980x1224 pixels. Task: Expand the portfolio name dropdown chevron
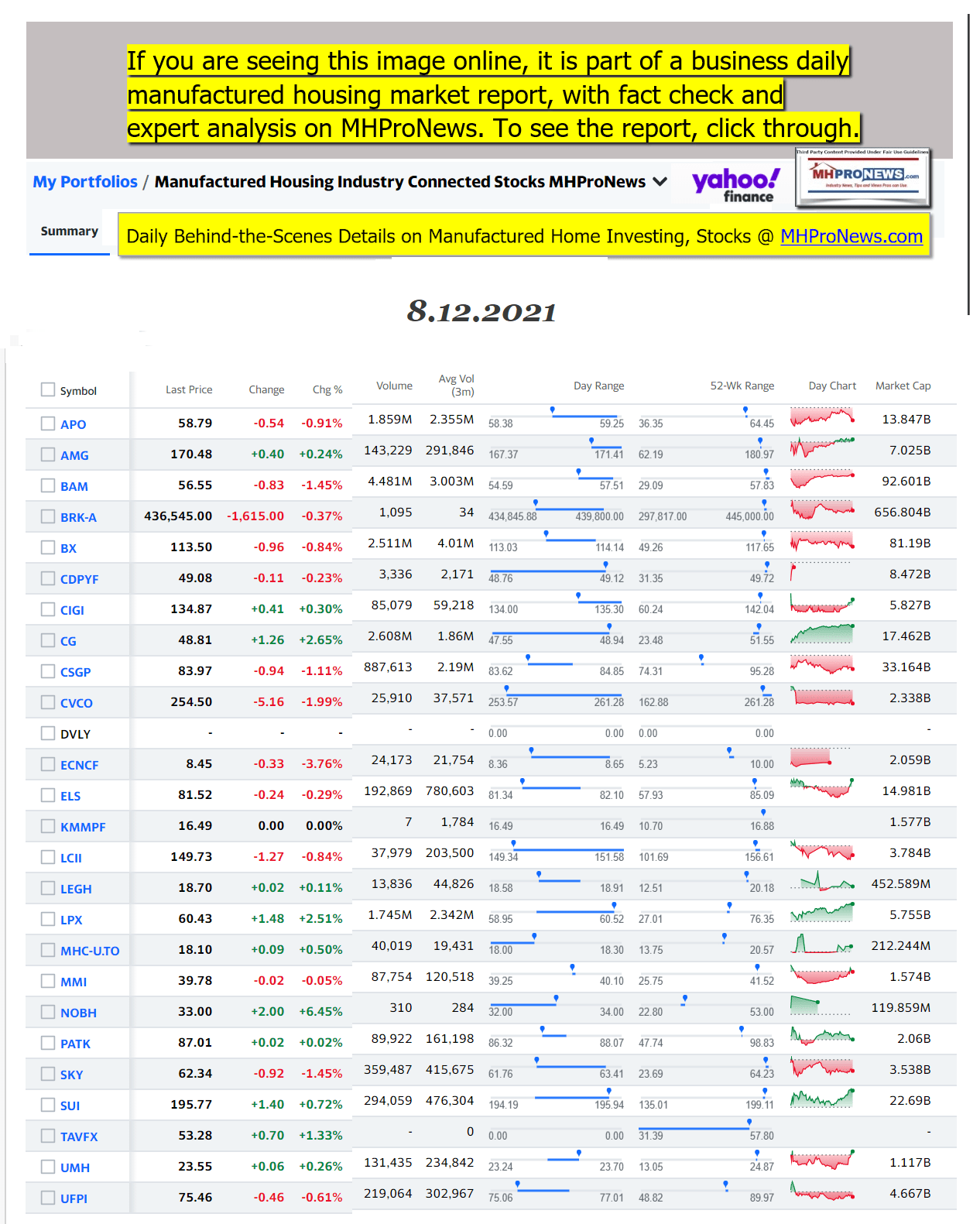(x=660, y=182)
